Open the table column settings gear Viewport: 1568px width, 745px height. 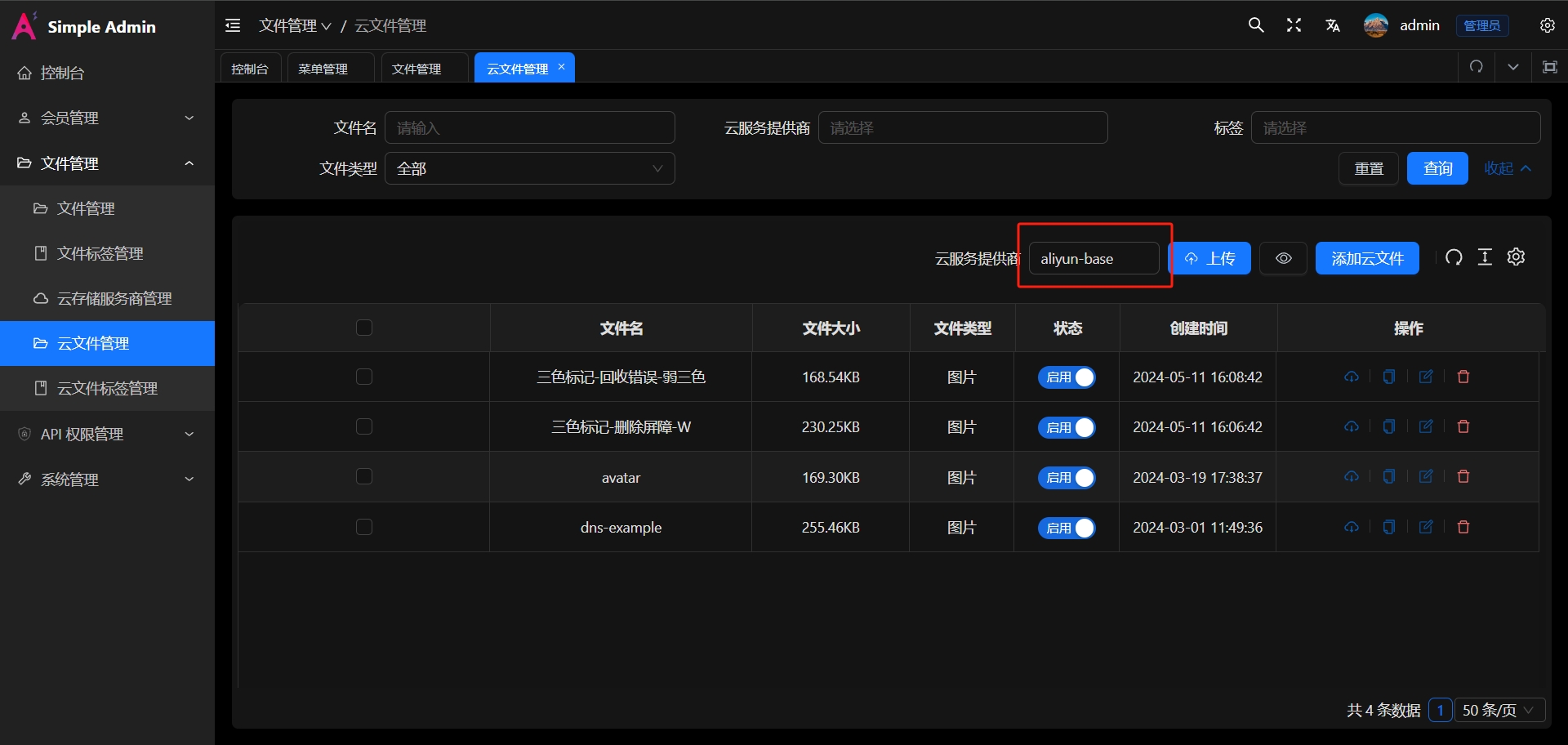(x=1517, y=257)
